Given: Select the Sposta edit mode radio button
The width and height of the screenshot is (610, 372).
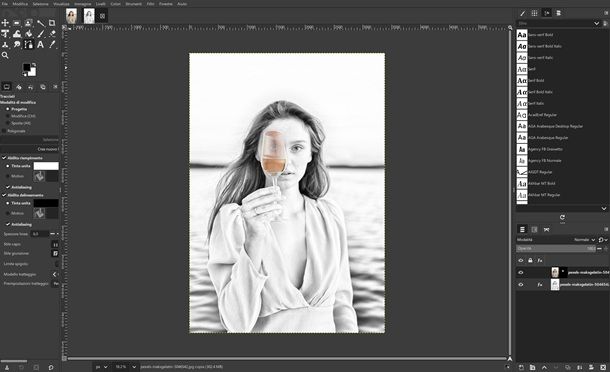Looking at the screenshot, I should pyautogui.click(x=7, y=123).
